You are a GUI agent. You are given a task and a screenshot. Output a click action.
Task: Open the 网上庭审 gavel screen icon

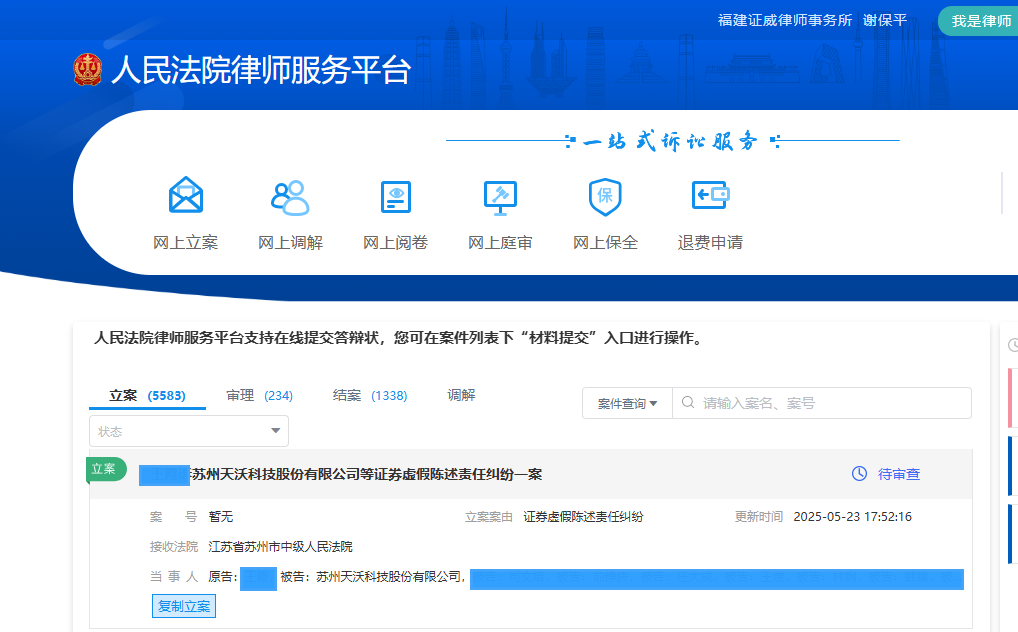click(x=501, y=198)
